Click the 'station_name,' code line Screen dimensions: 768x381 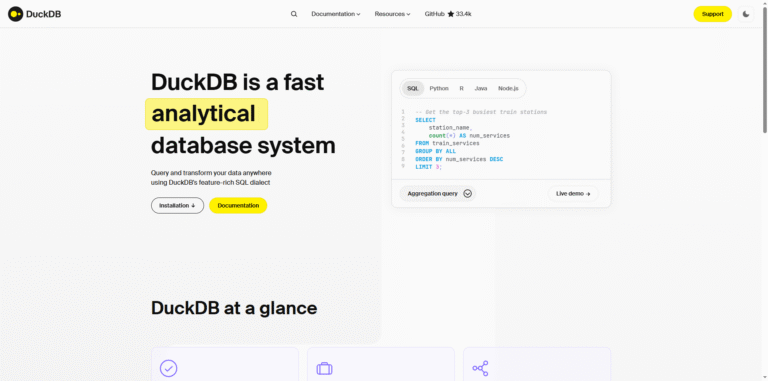pyautogui.click(x=450, y=128)
